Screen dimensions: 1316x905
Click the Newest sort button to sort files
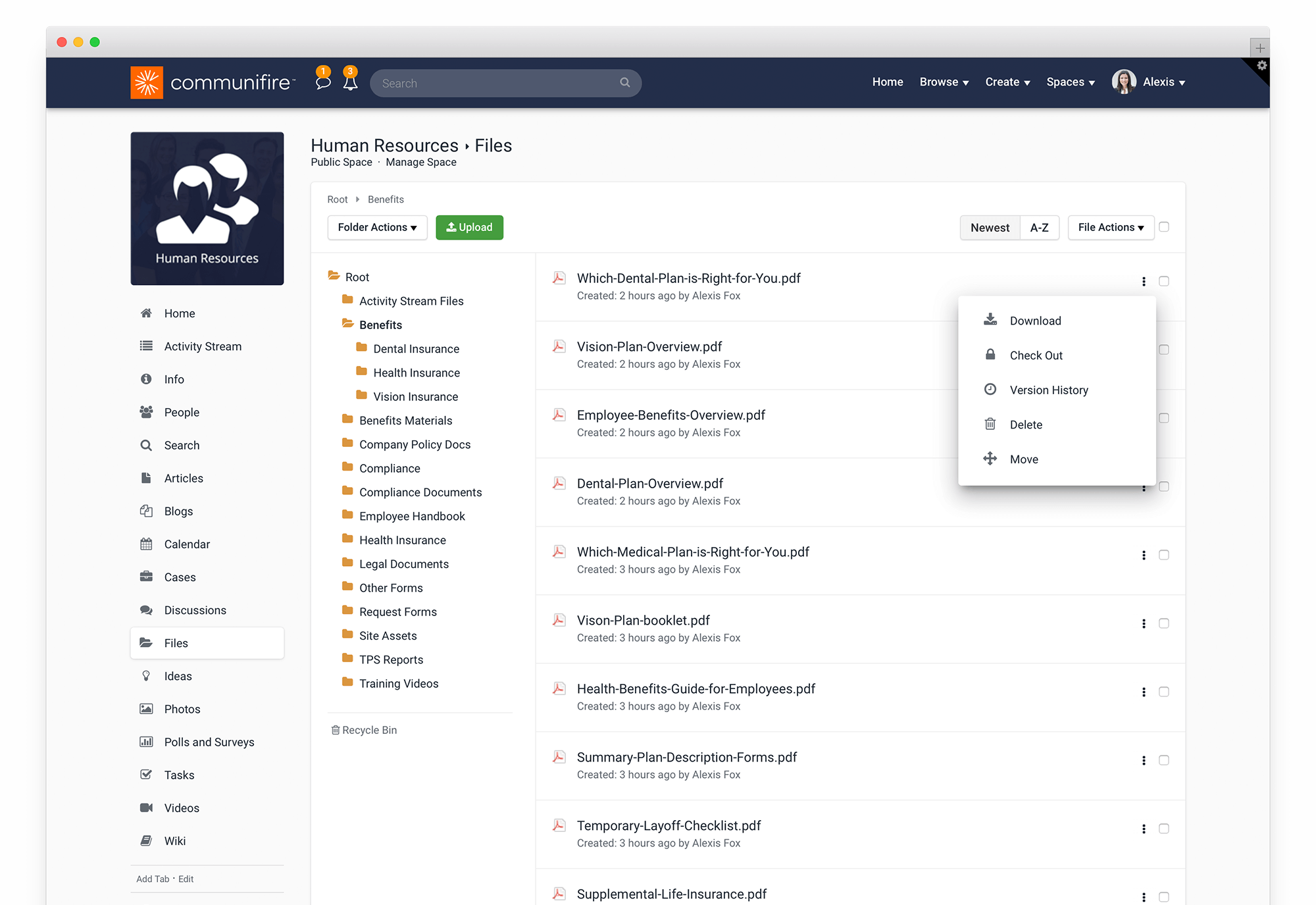click(x=989, y=227)
